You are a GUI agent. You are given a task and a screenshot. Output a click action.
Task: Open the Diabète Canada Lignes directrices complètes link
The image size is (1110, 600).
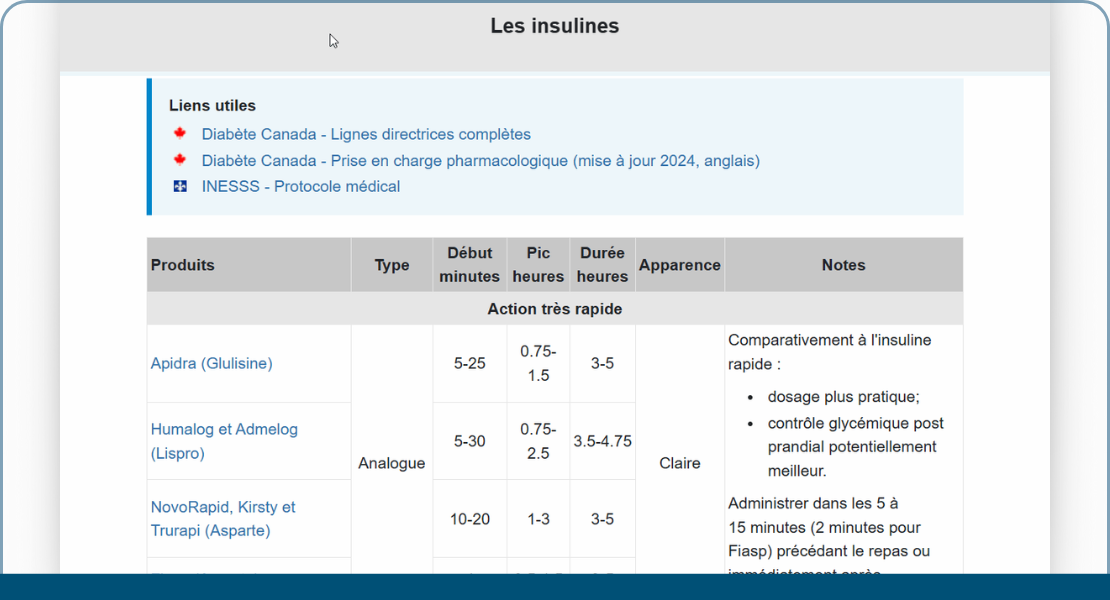[x=367, y=133]
